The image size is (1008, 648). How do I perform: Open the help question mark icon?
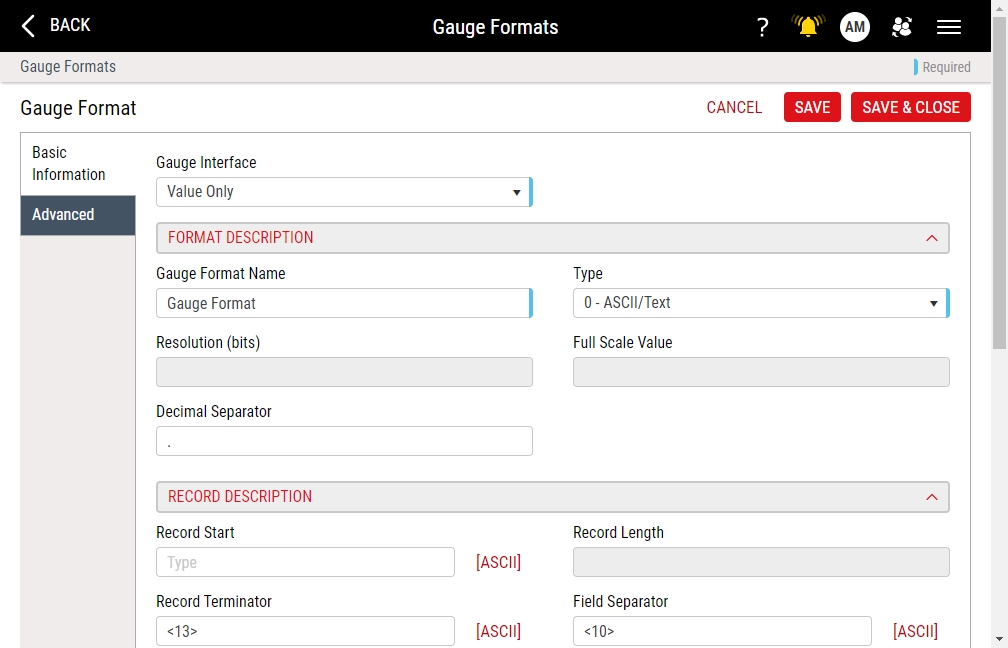762,27
